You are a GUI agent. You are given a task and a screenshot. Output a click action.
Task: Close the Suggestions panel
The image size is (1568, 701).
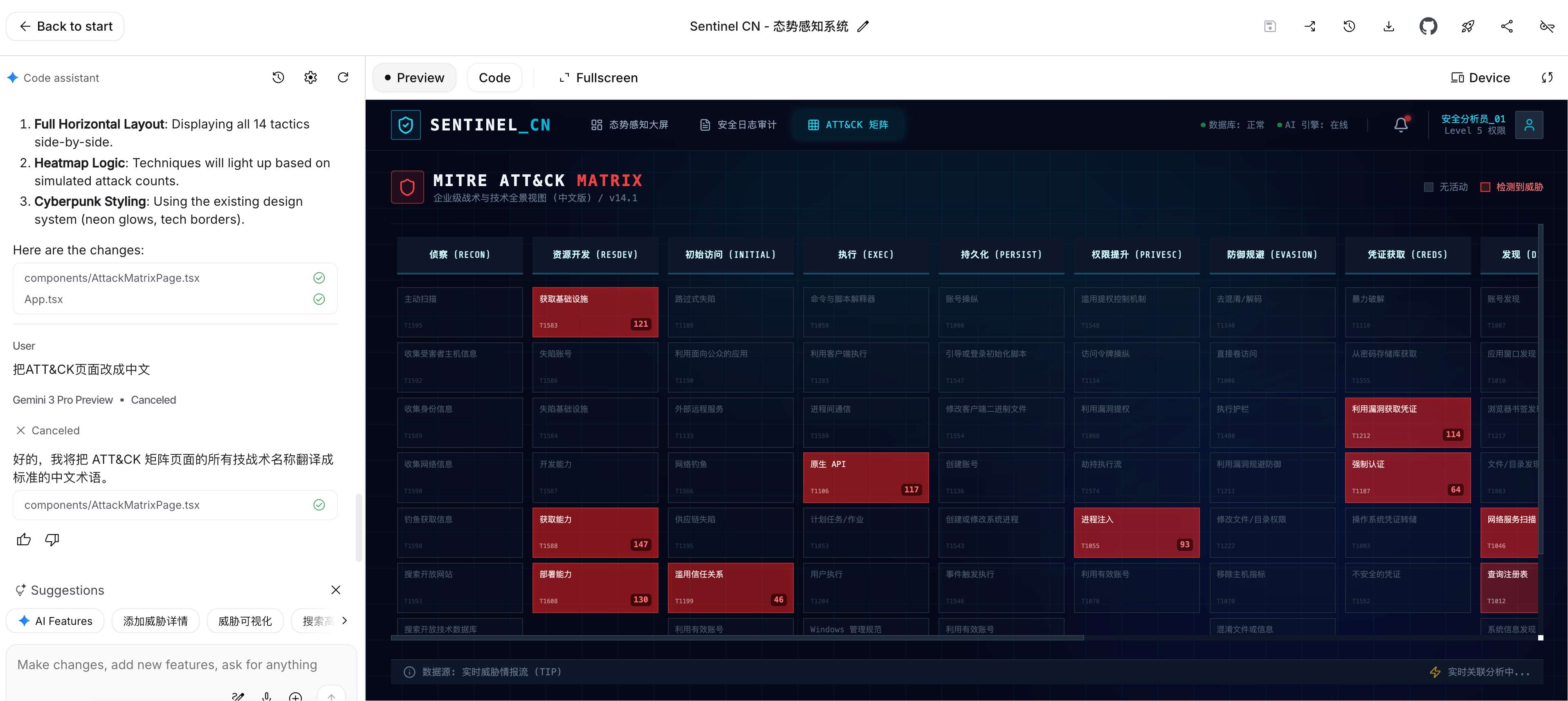[335, 590]
